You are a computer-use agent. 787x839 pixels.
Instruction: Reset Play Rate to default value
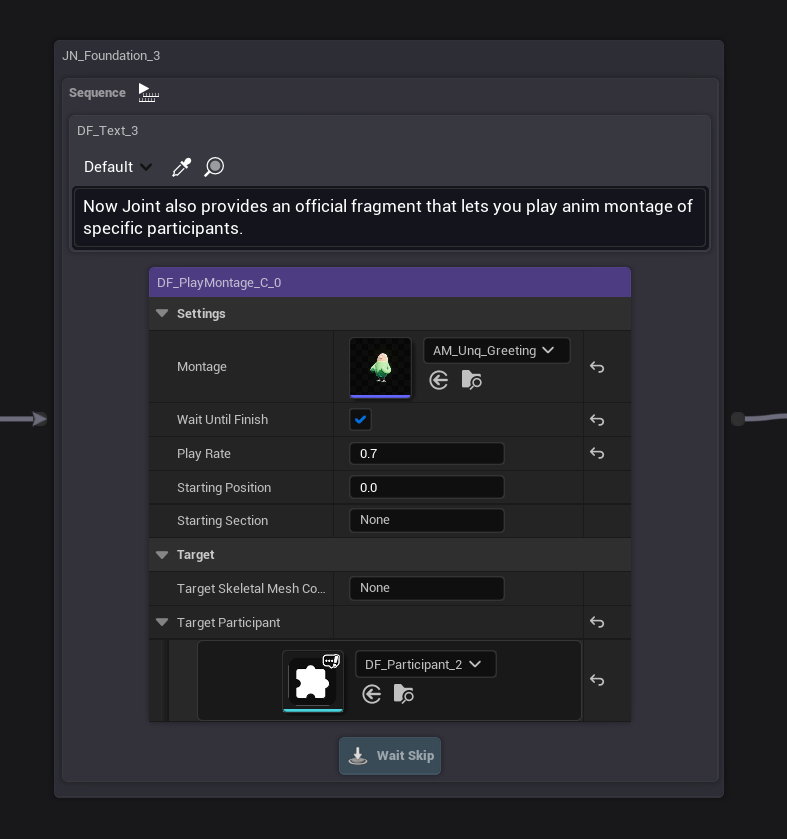click(597, 454)
